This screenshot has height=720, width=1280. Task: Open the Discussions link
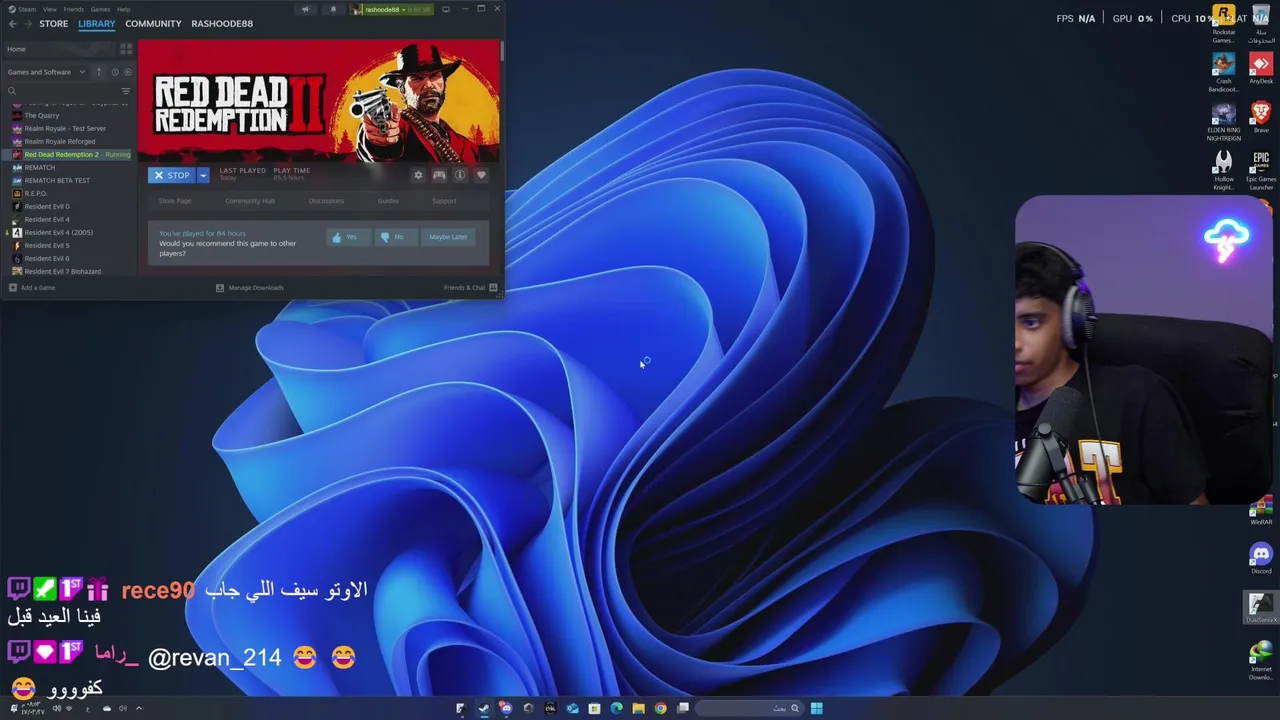[x=326, y=201]
